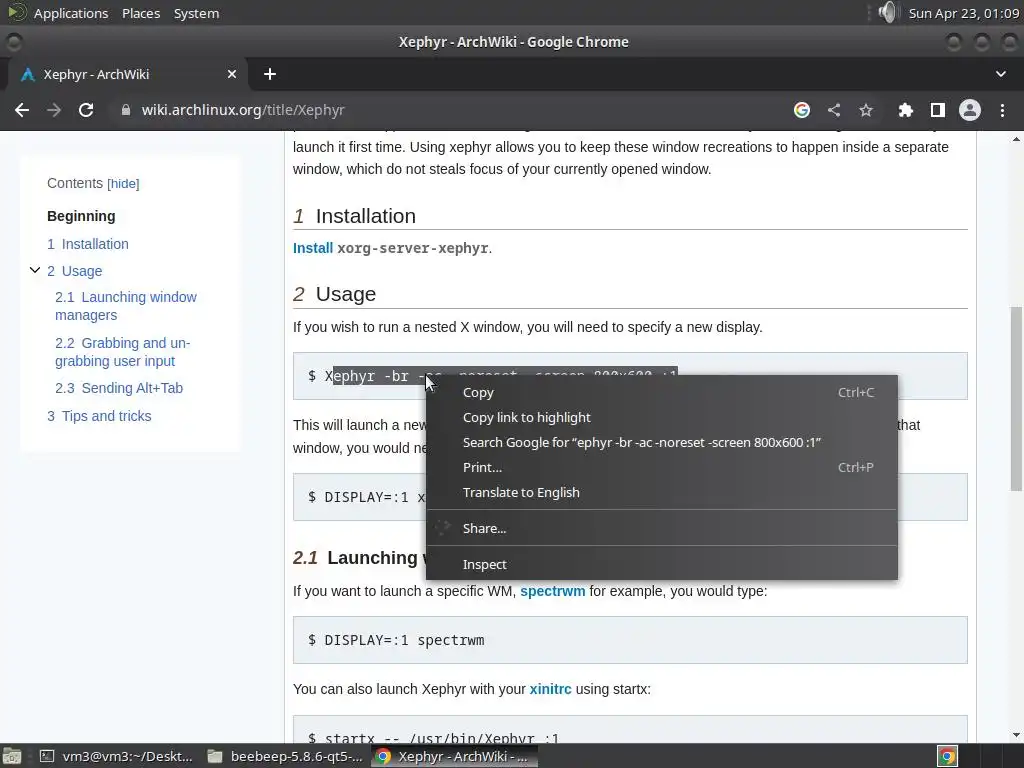The height and width of the screenshot is (768, 1024).
Task: Open 2.2 Grabbing and un-grabbing user input
Action: click(122, 352)
